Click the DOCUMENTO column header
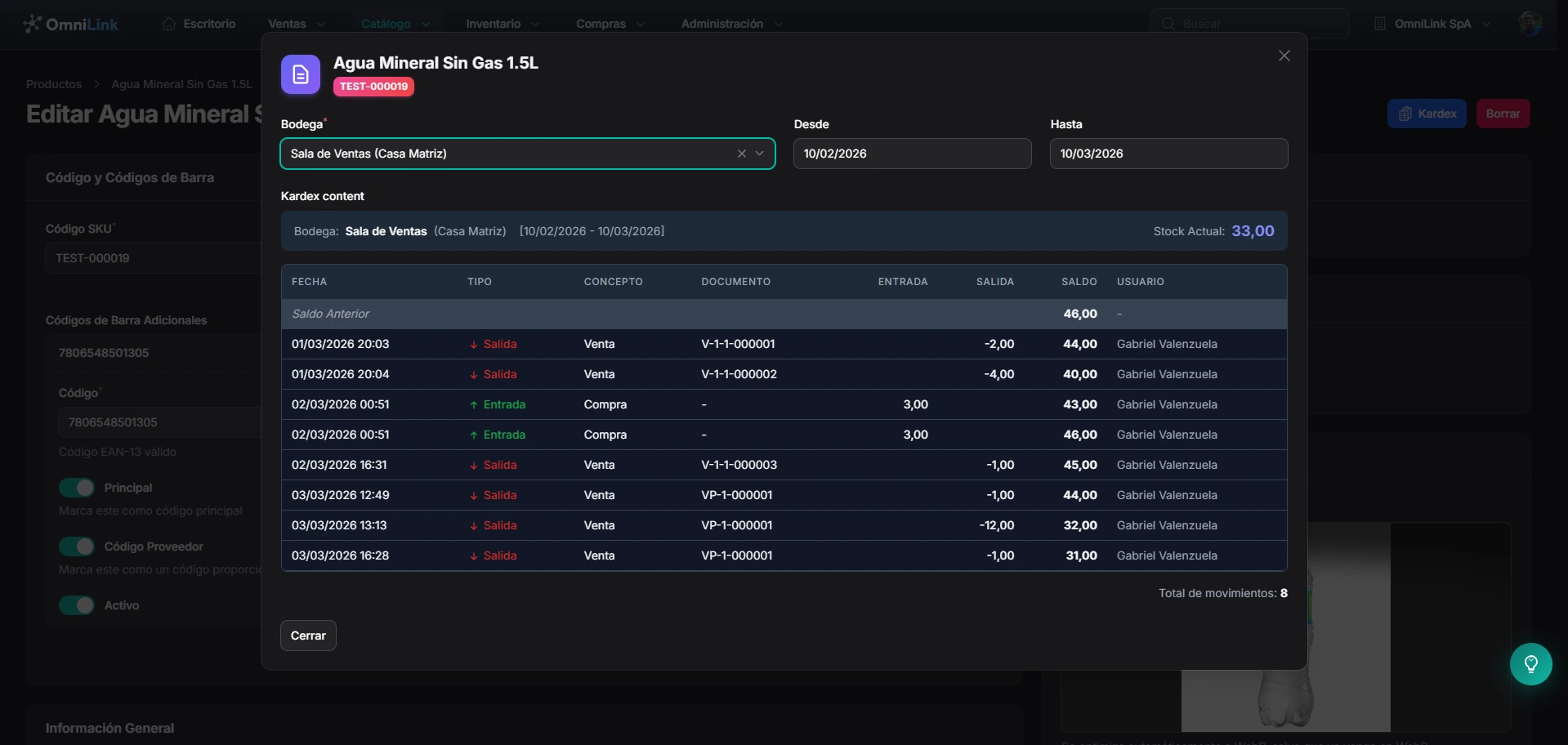This screenshot has height=745, width=1568. point(736,282)
